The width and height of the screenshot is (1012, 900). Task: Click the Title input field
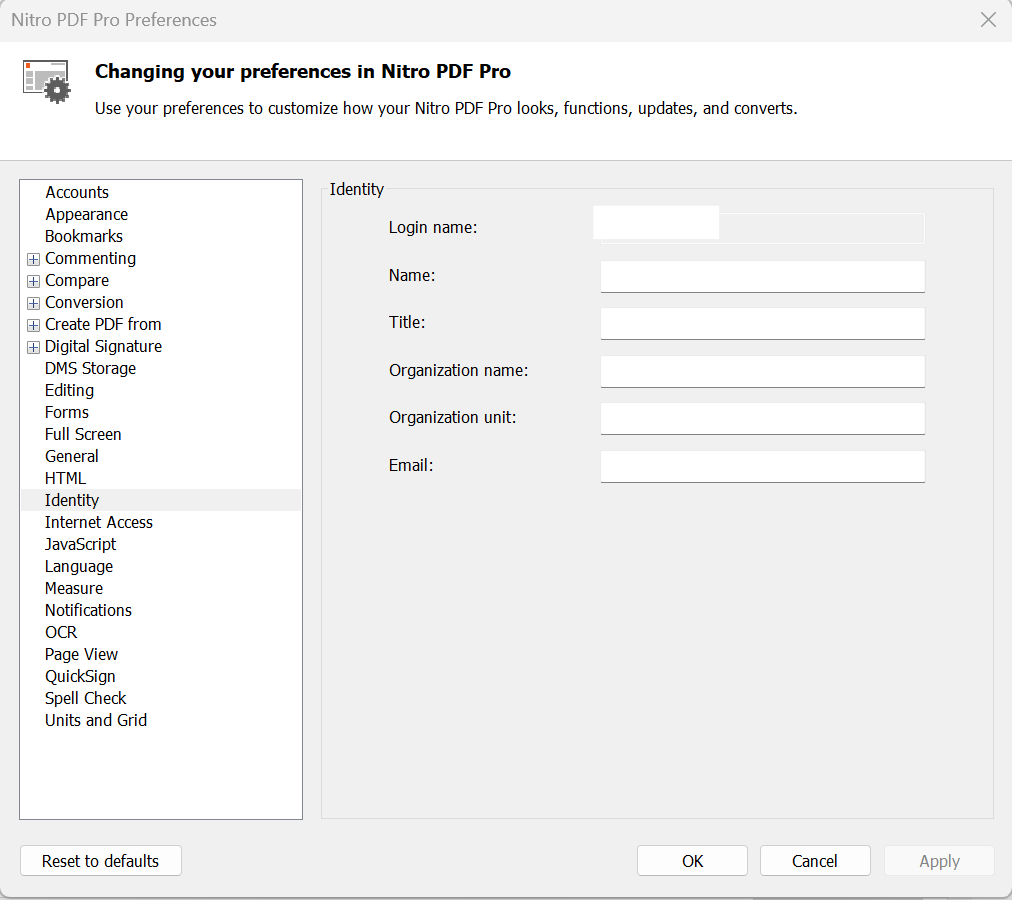click(762, 323)
